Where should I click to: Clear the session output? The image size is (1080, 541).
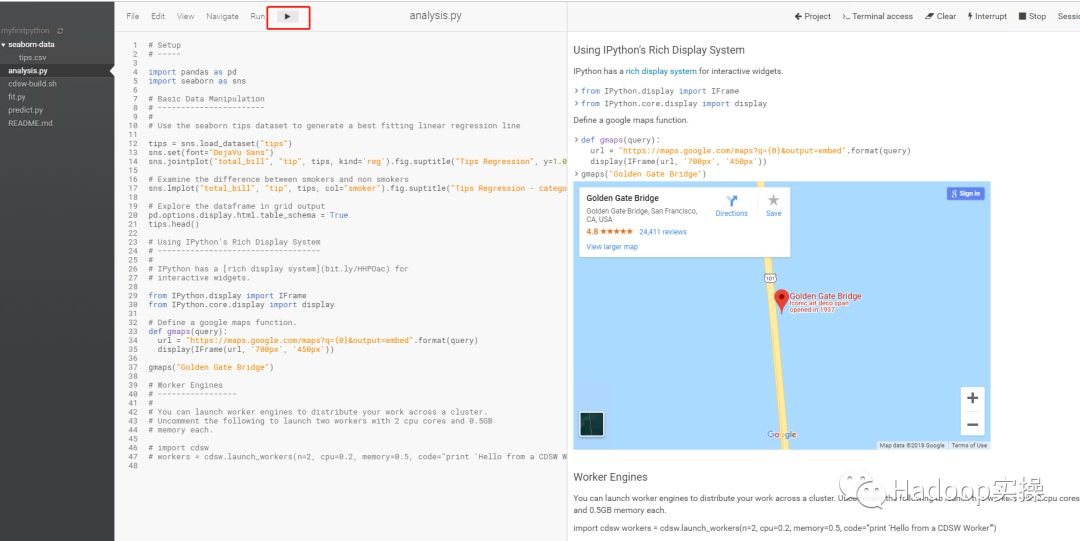coord(940,17)
